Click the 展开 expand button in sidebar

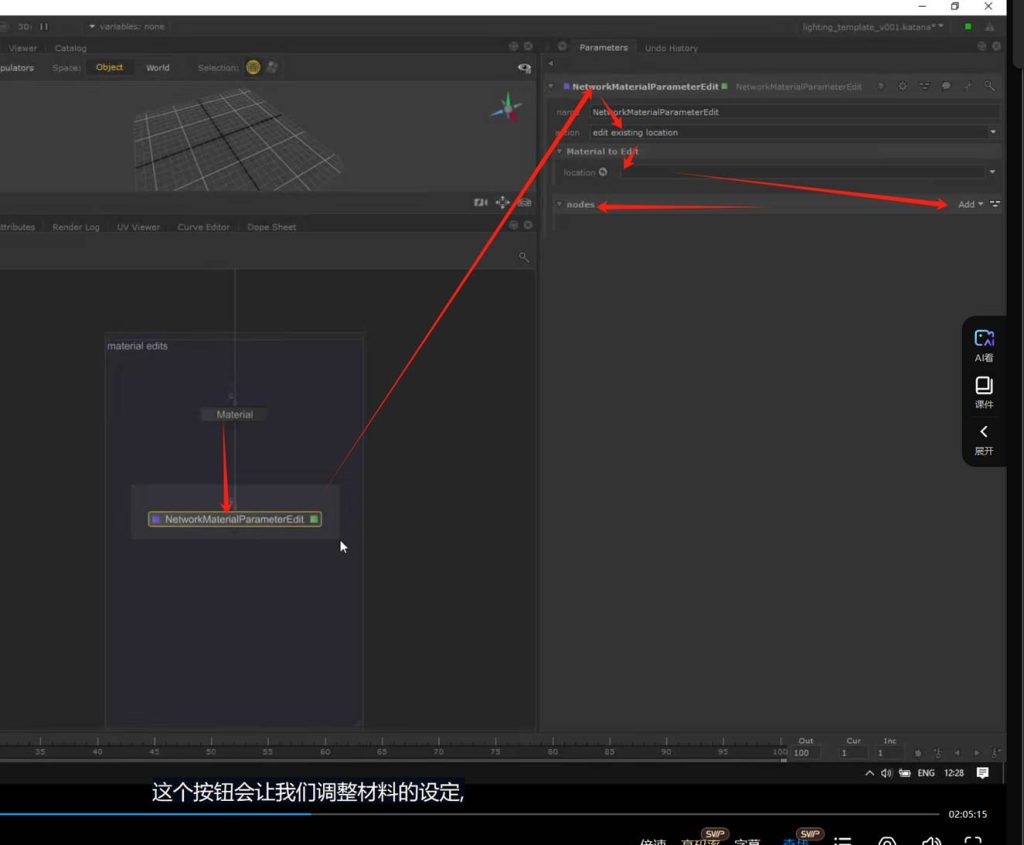click(984, 438)
